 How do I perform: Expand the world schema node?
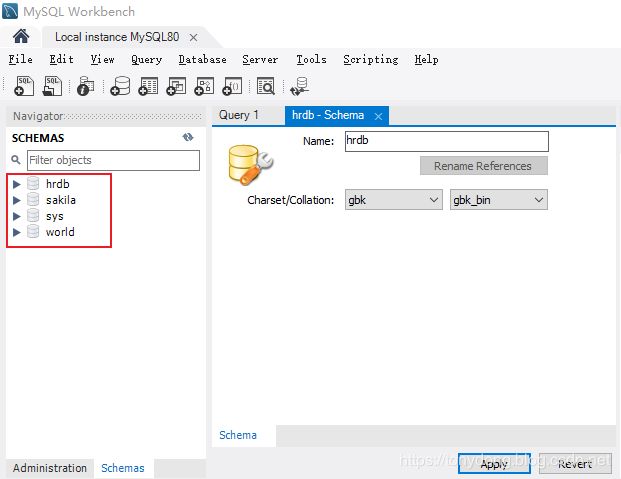point(17,232)
